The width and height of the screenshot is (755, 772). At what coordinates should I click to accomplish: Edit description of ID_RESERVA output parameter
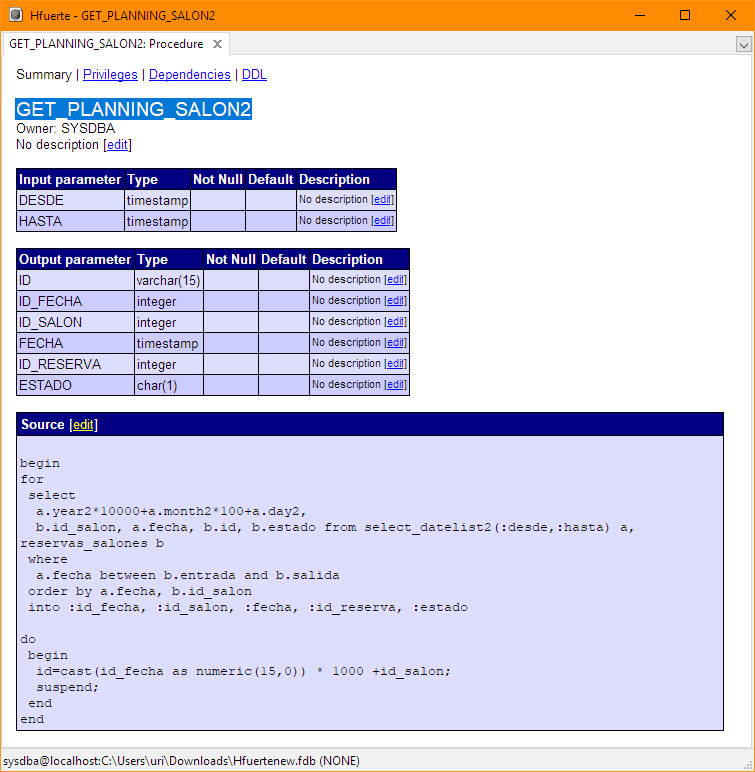[395, 363]
